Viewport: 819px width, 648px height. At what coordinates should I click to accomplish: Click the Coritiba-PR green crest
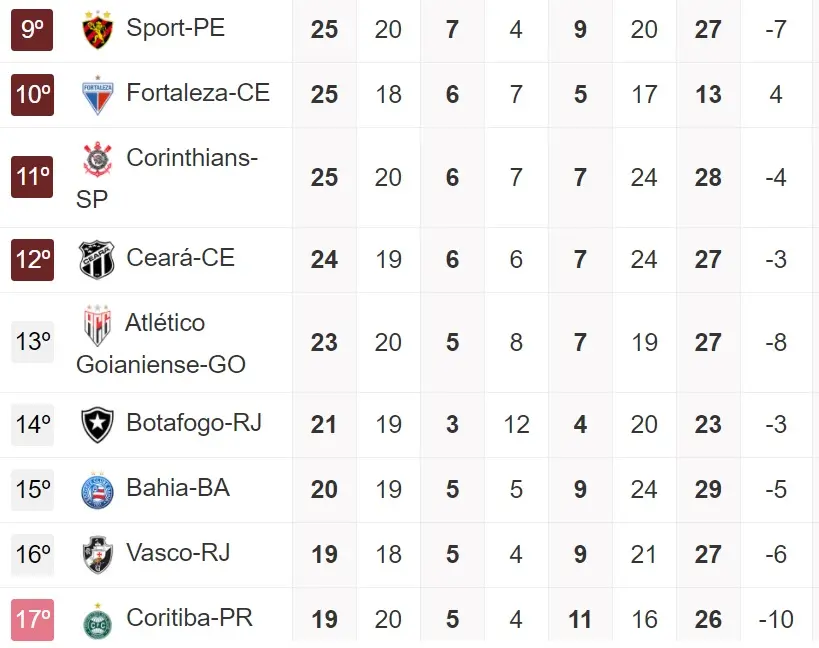97,620
